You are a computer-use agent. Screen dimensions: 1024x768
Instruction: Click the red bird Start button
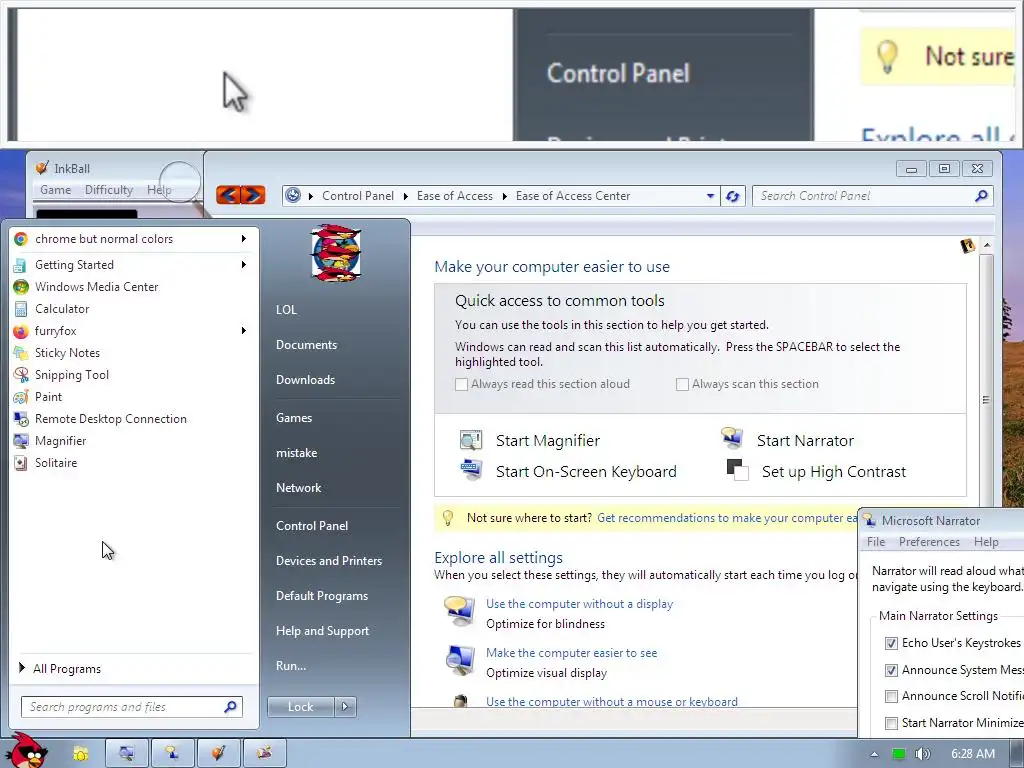pyautogui.click(x=26, y=751)
